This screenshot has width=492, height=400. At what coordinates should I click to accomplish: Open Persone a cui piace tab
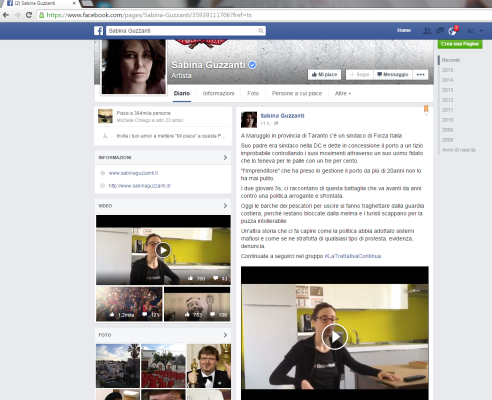[x=297, y=93]
